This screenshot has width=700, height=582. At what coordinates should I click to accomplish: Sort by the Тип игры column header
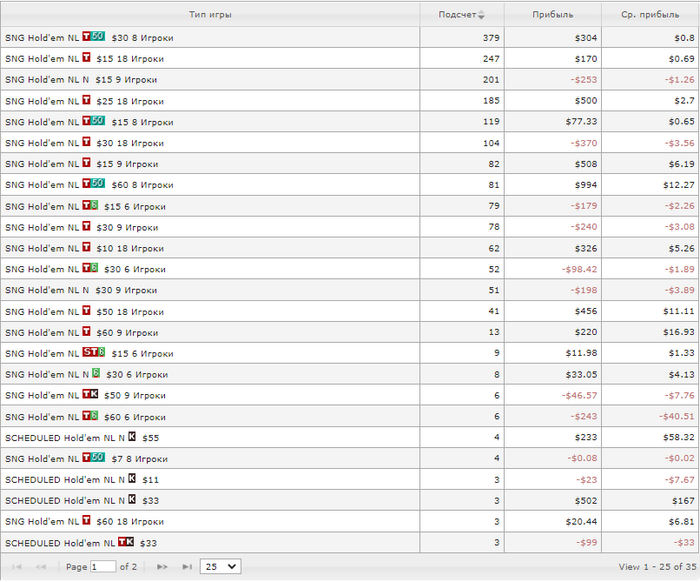tap(210, 15)
